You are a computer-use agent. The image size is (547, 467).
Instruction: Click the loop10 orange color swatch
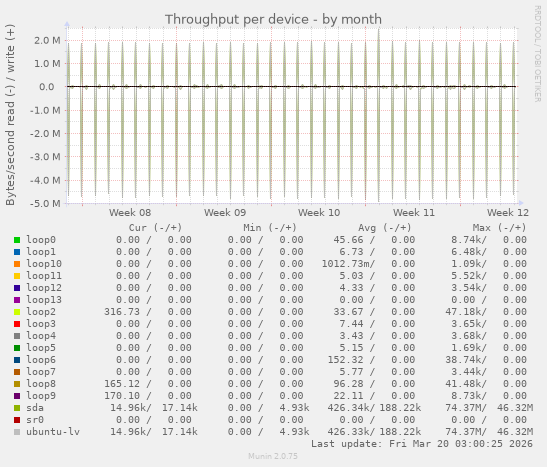point(17,264)
